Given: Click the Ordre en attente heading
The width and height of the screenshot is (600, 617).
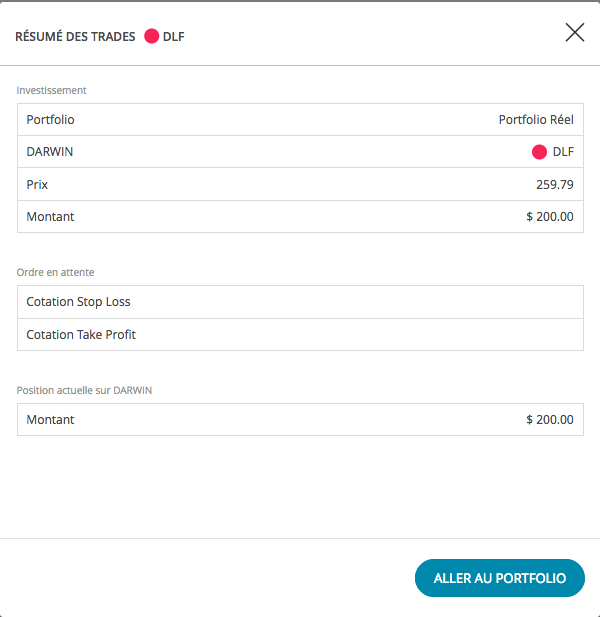Looking at the screenshot, I should point(55,272).
